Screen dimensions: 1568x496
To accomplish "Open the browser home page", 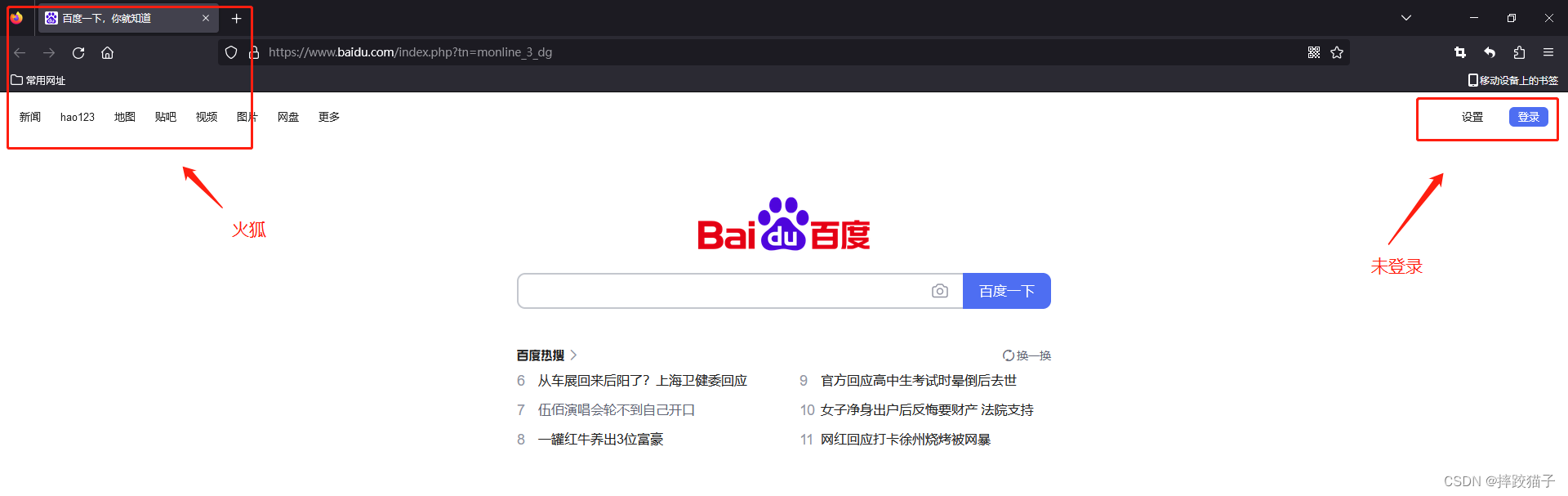I will point(108,52).
